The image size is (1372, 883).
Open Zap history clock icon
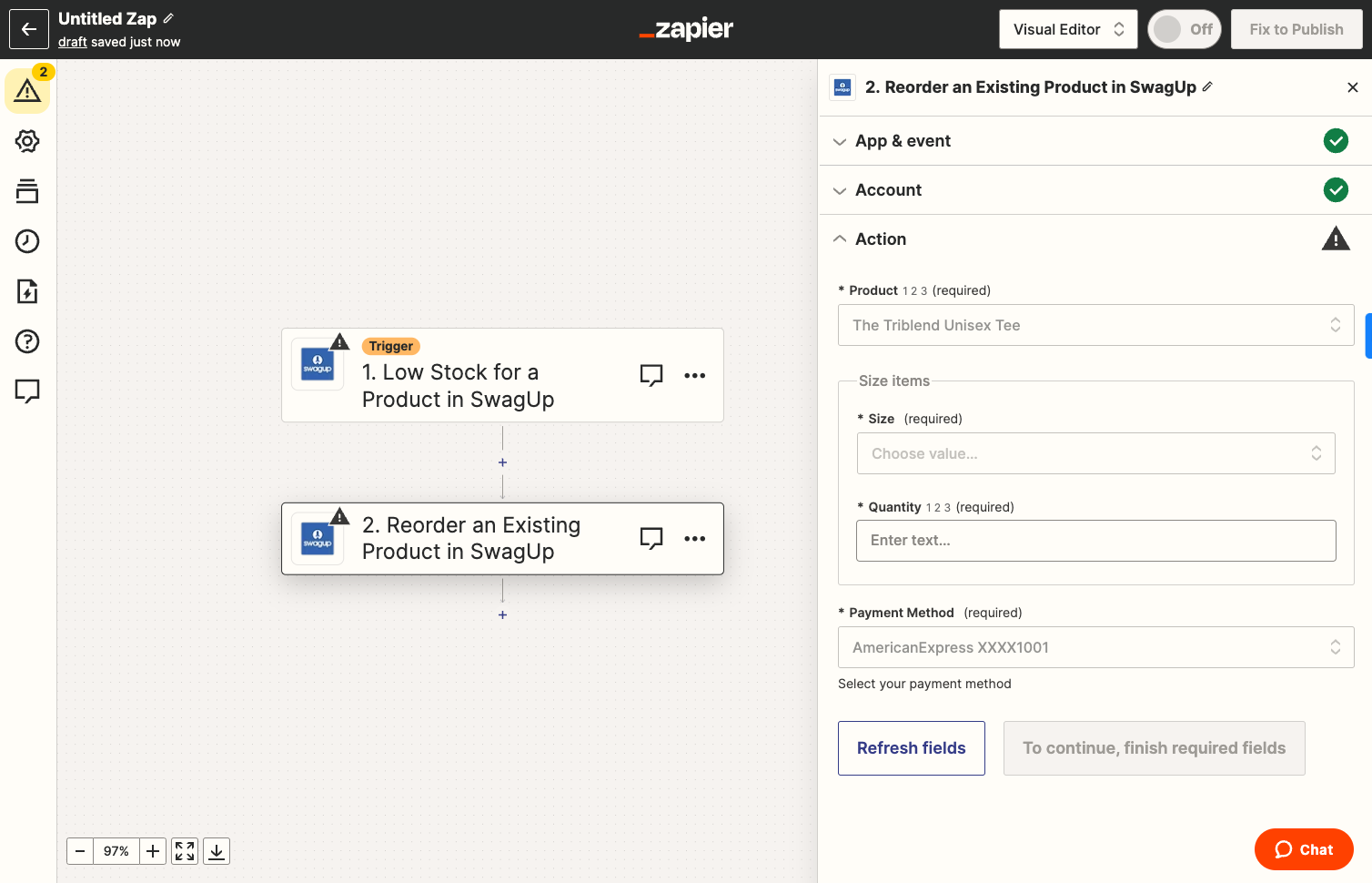(27, 241)
